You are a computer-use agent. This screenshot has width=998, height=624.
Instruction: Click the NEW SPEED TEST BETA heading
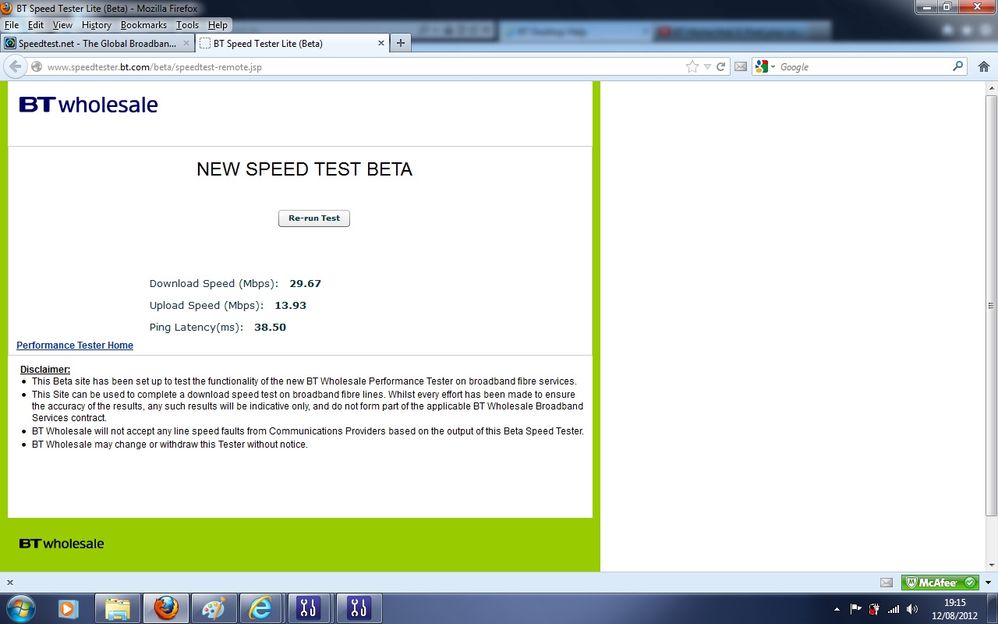pos(304,169)
